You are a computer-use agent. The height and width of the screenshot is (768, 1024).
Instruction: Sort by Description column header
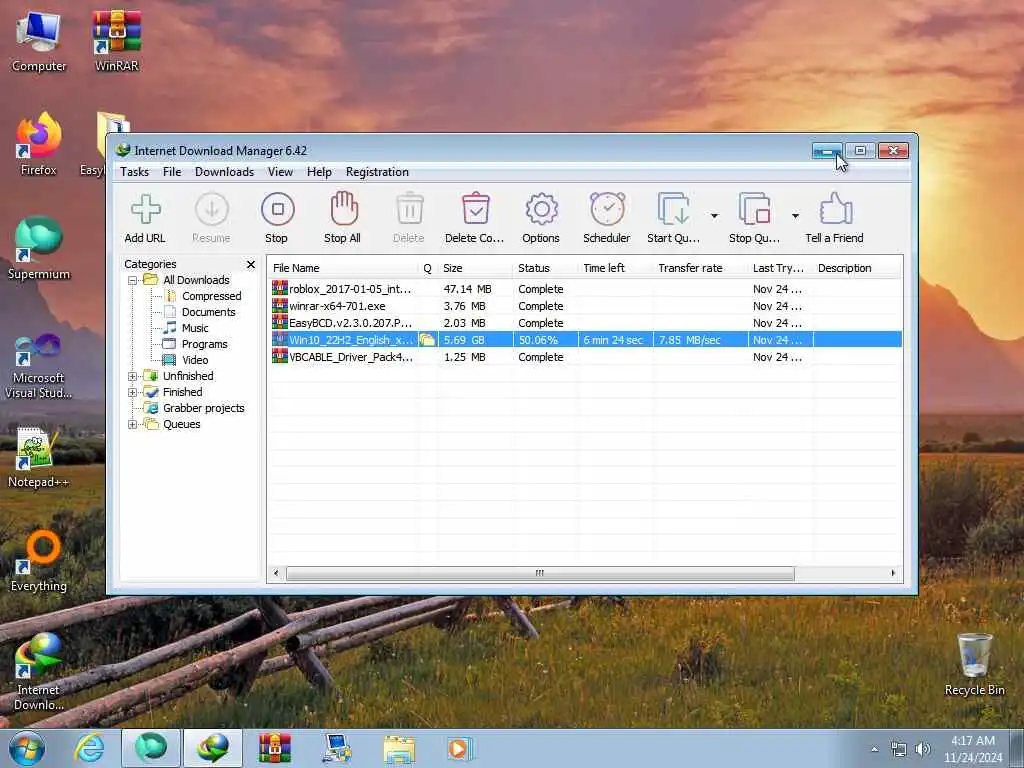click(x=857, y=268)
